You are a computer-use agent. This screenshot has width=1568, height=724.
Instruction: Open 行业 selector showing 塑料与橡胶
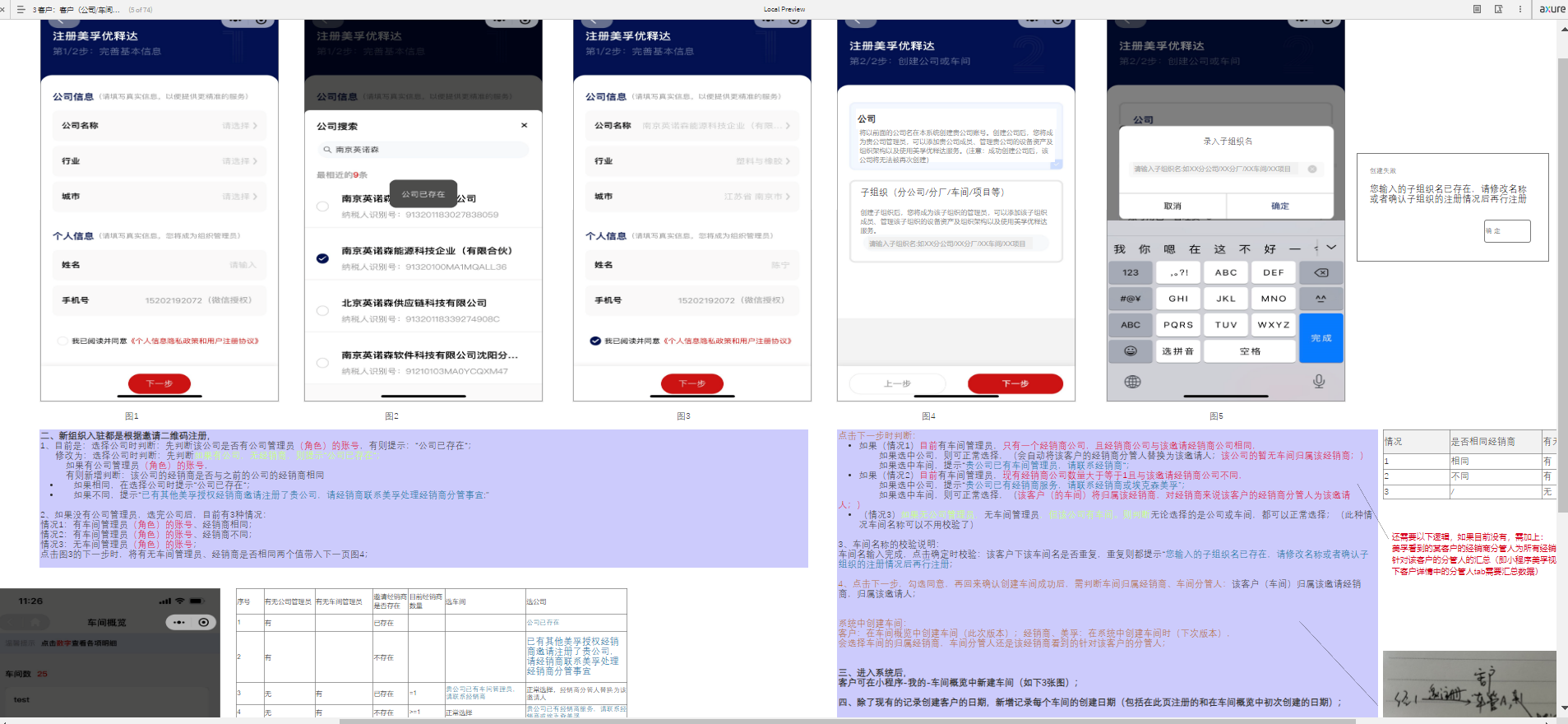coord(691,161)
